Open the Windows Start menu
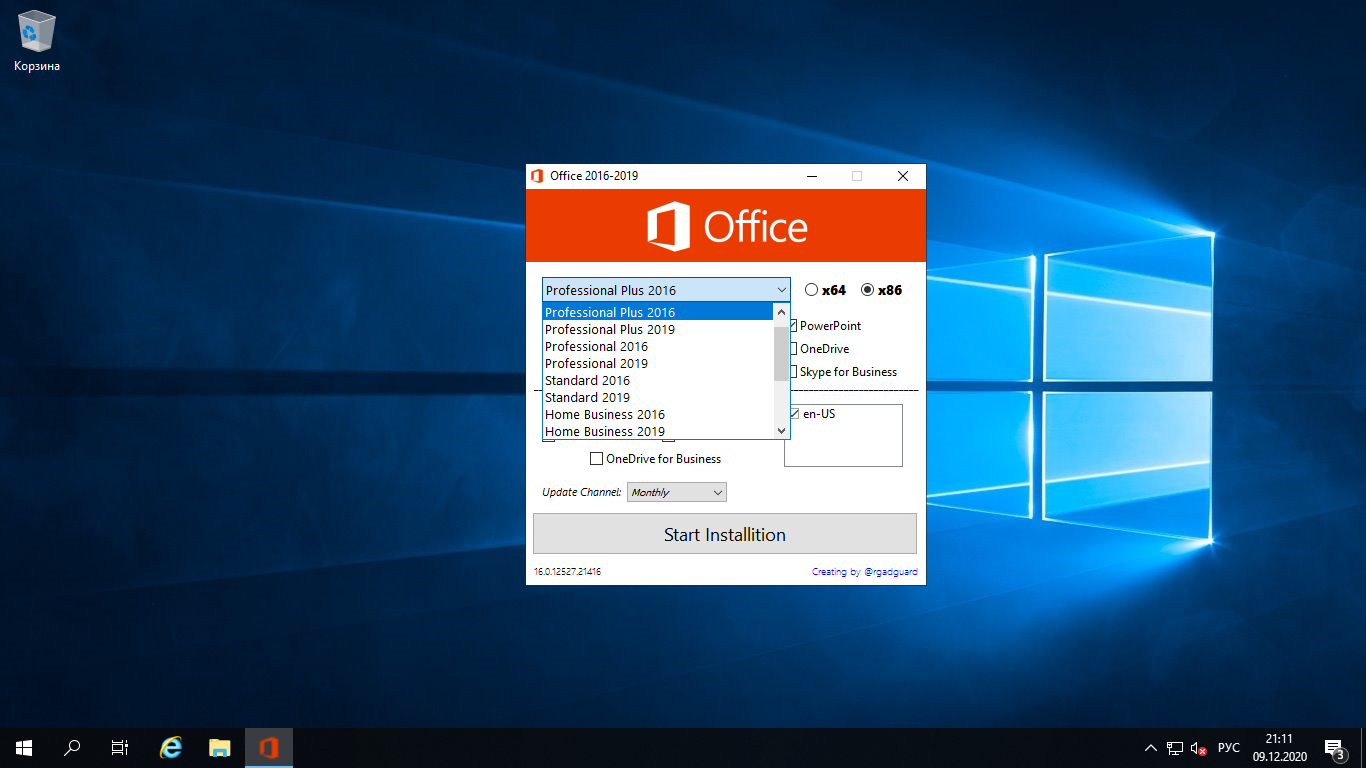The width and height of the screenshot is (1366, 768). [x=24, y=747]
